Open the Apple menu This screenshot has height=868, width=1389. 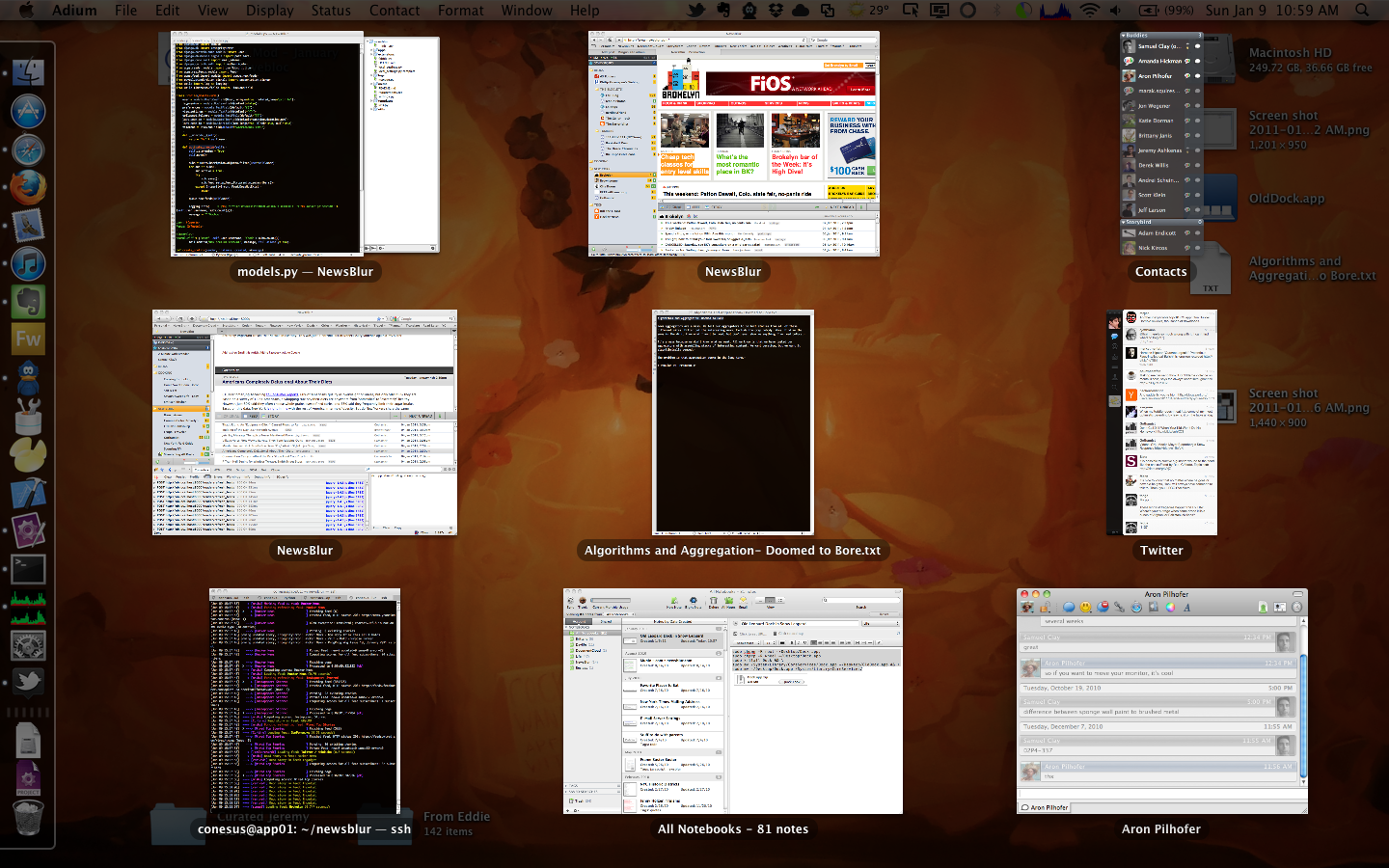[26, 10]
